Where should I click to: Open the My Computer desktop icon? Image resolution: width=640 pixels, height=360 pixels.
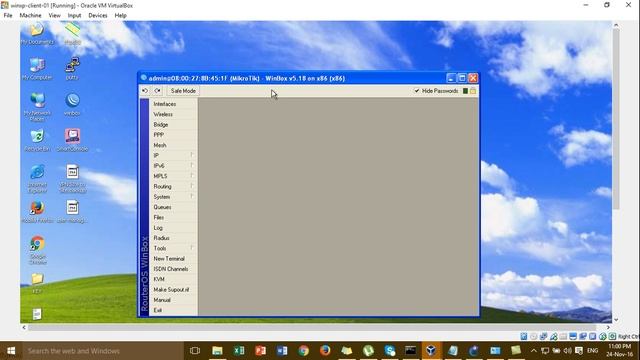coord(37,69)
